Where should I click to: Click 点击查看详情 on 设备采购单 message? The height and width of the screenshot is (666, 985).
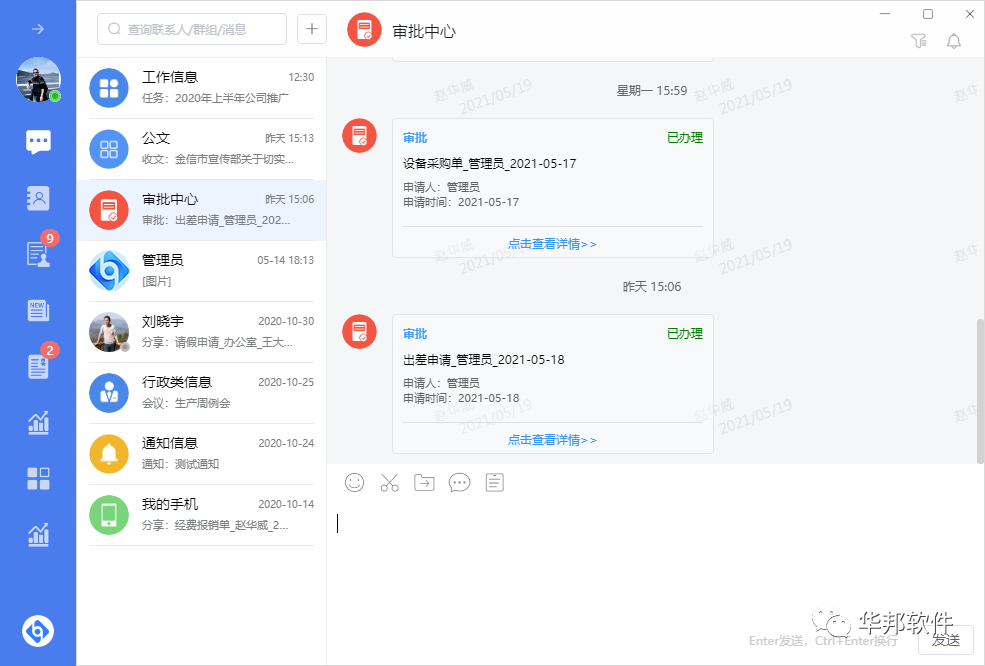[x=552, y=242]
